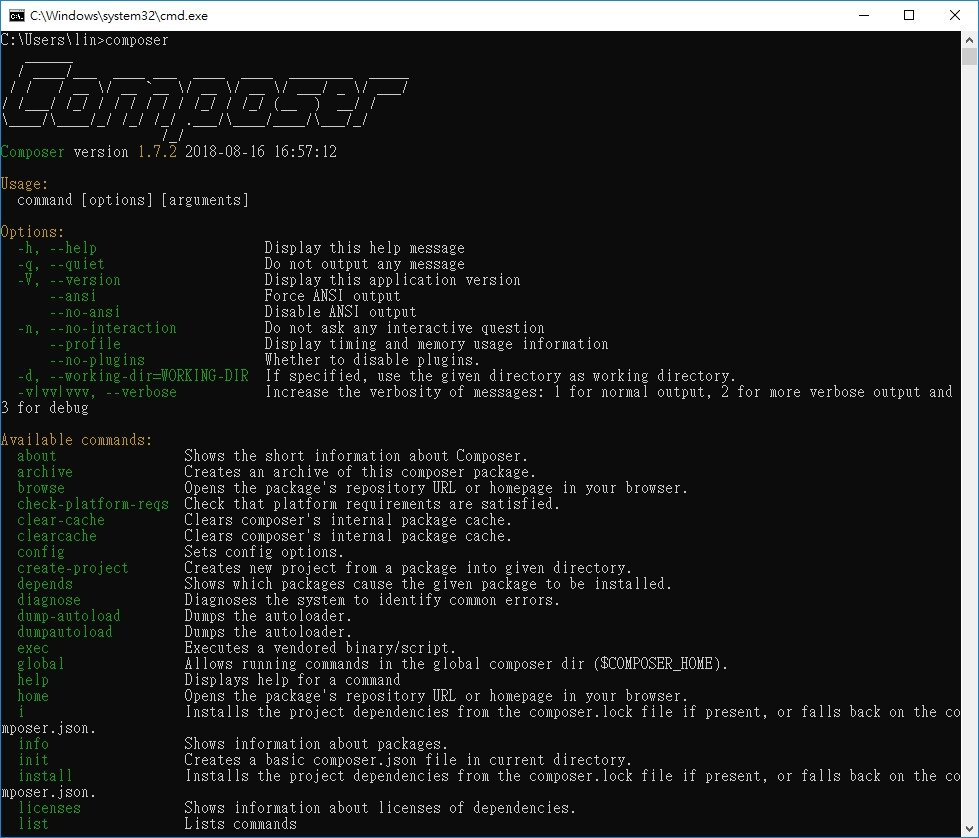Click the date 2018-08-16 16:57:12
Viewport: 979px width, 838px height.
(x=261, y=152)
